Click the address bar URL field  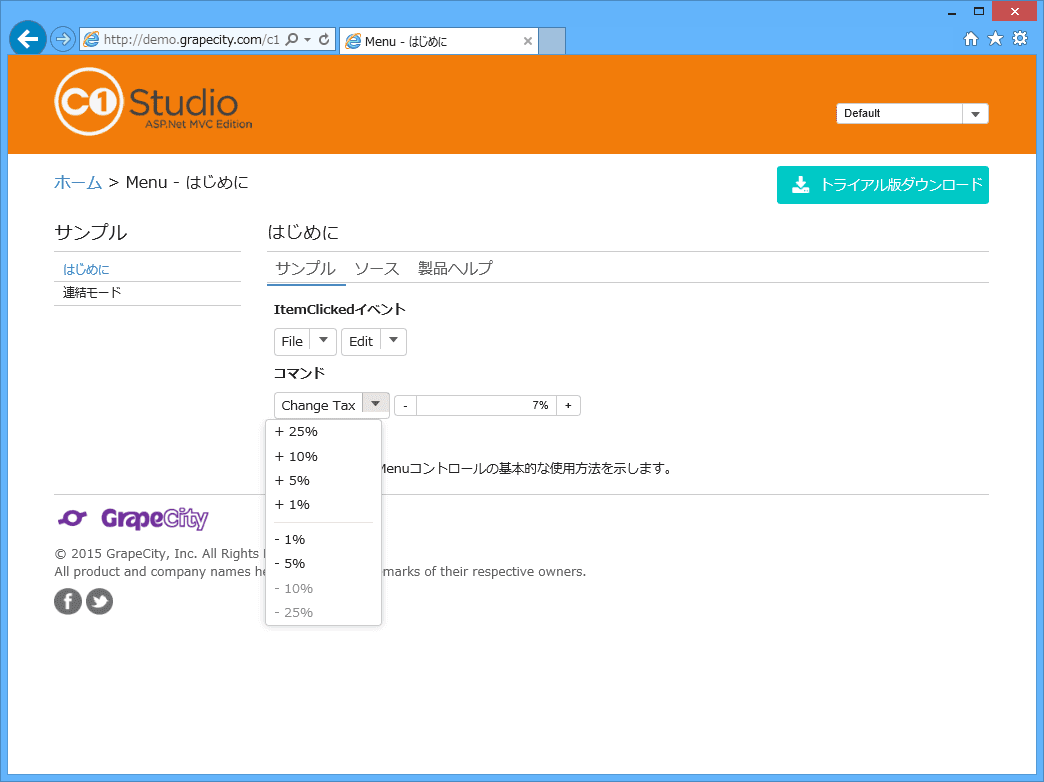pos(191,39)
